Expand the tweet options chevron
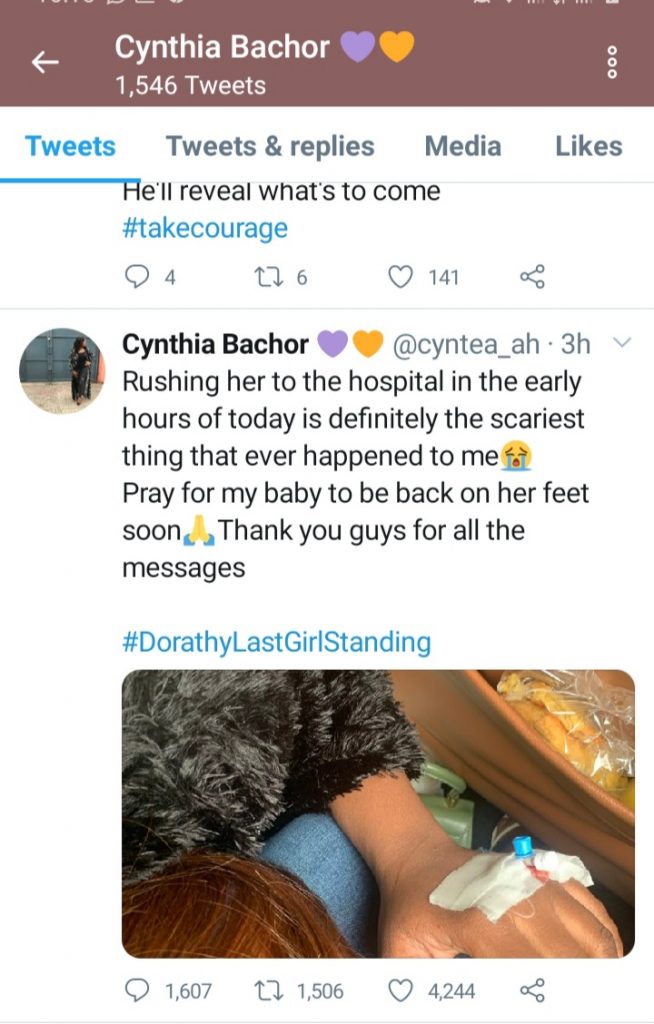This screenshot has width=654, height=1024. (621, 344)
